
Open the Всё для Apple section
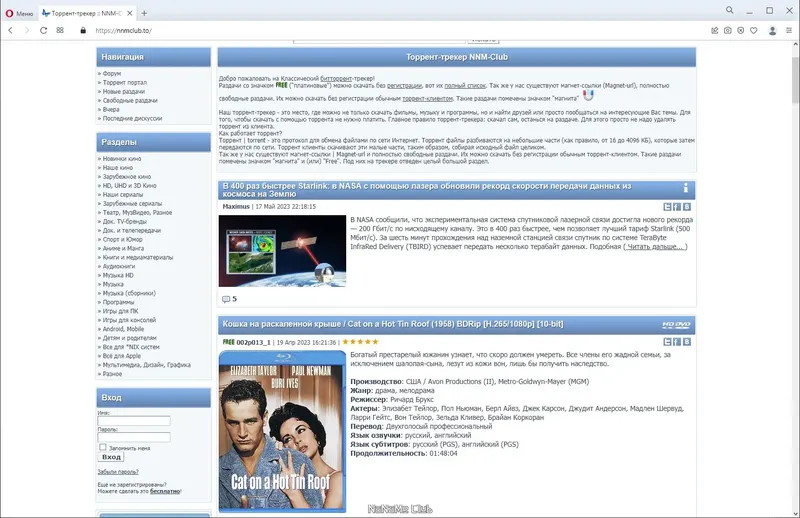(x=121, y=356)
